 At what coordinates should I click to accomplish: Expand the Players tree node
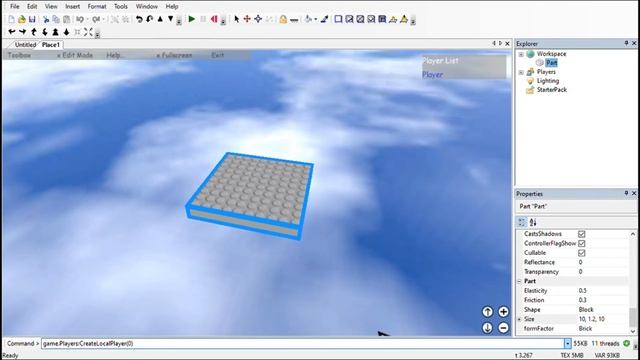(521, 72)
